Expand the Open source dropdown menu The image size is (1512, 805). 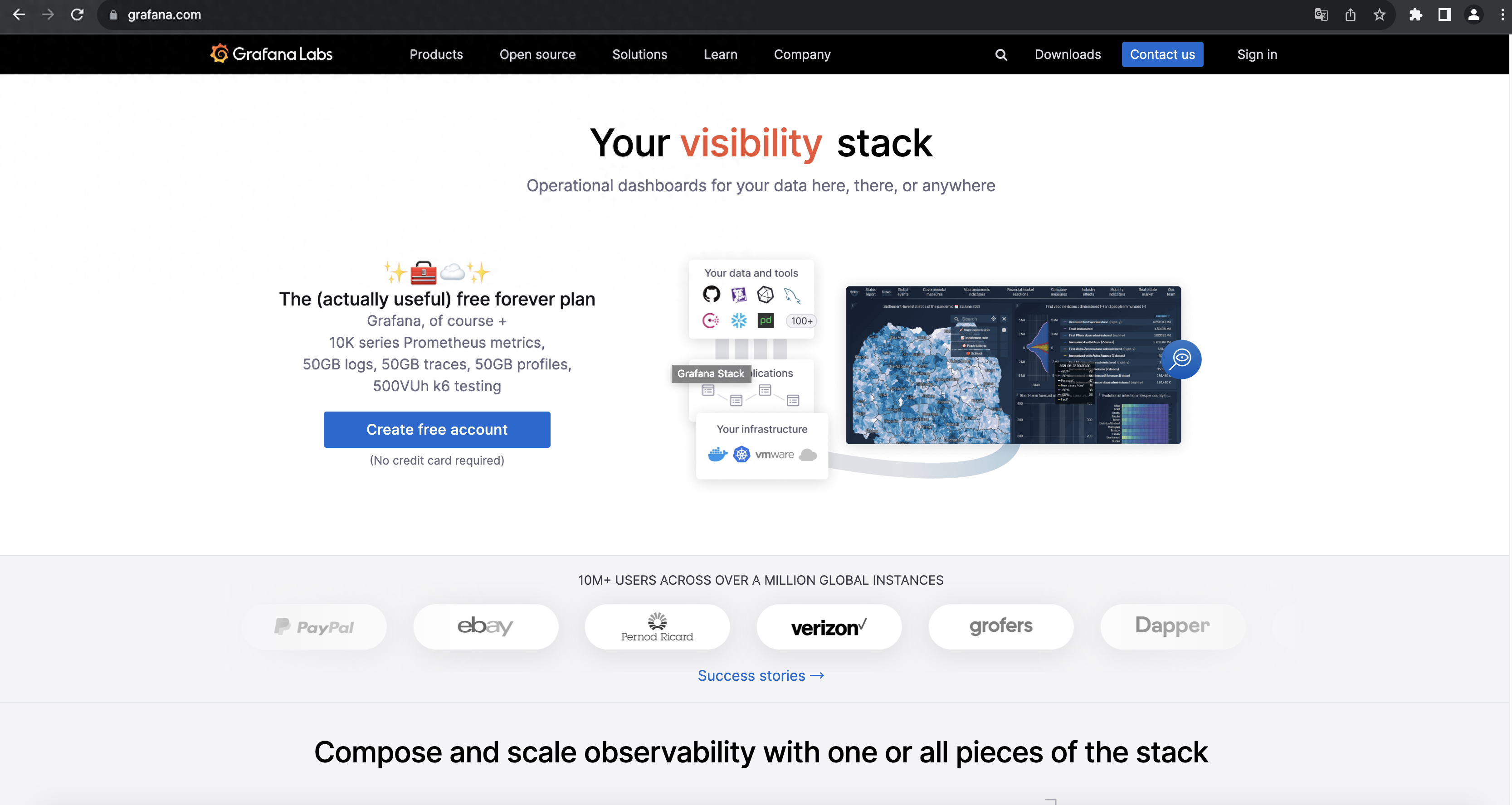(538, 54)
